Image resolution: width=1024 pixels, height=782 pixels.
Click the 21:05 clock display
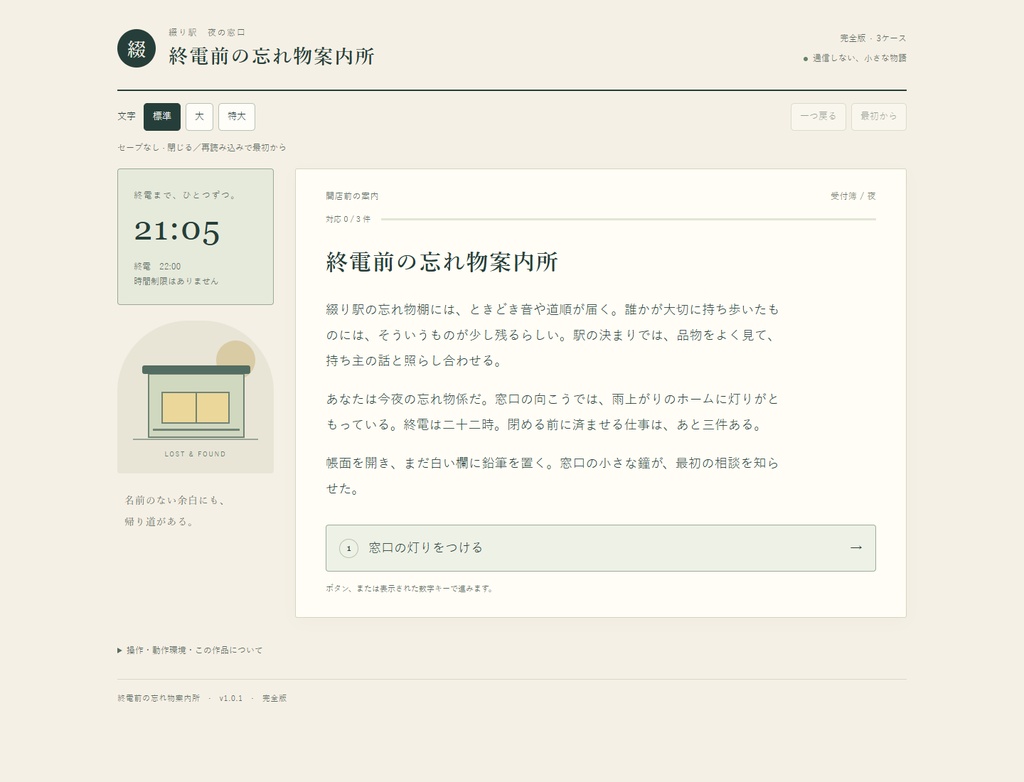click(x=177, y=231)
